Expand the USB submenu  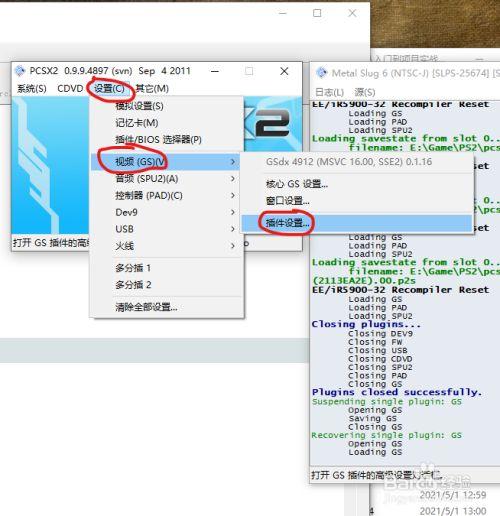click(x=166, y=229)
